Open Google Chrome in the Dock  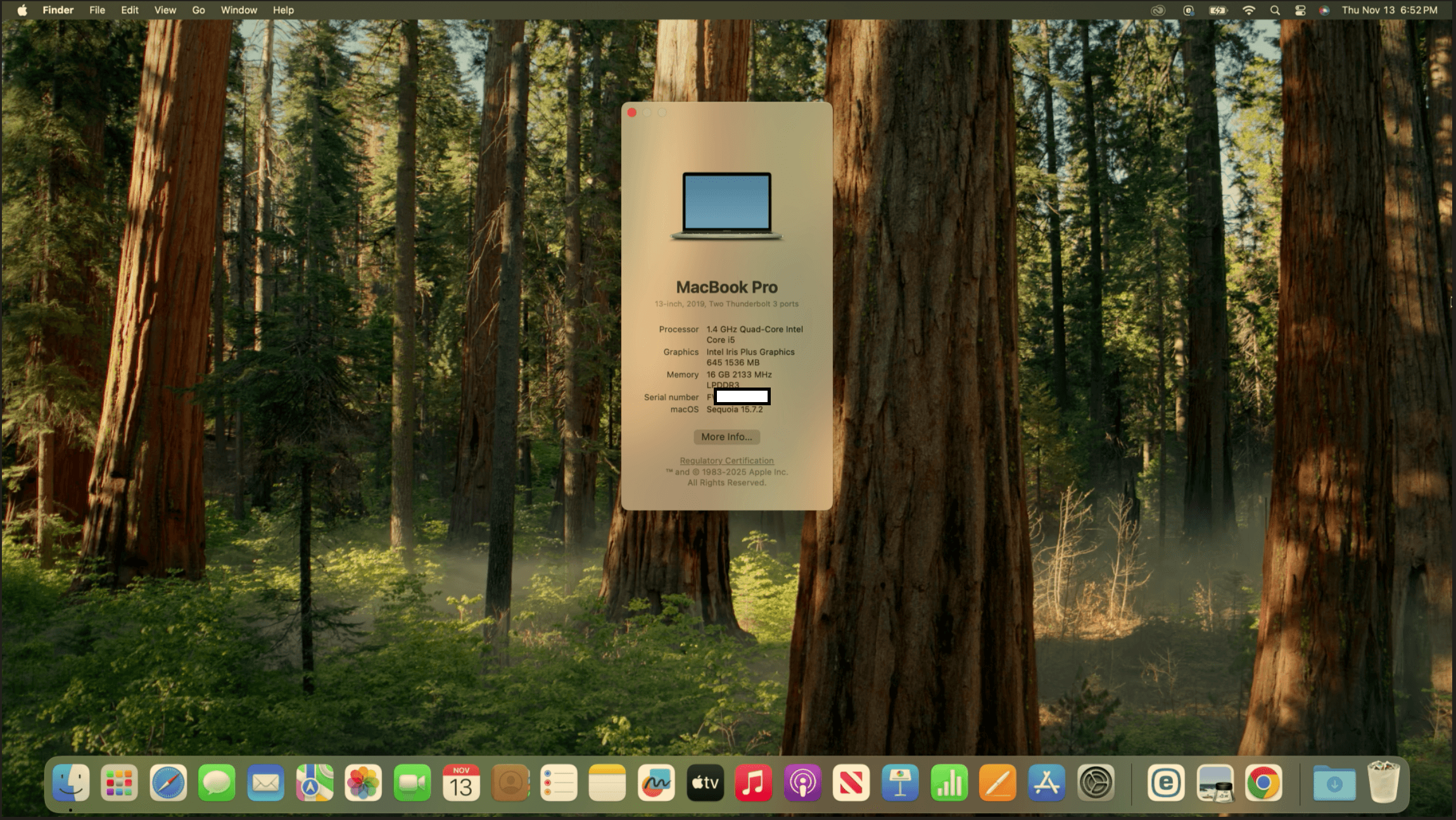[1263, 783]
